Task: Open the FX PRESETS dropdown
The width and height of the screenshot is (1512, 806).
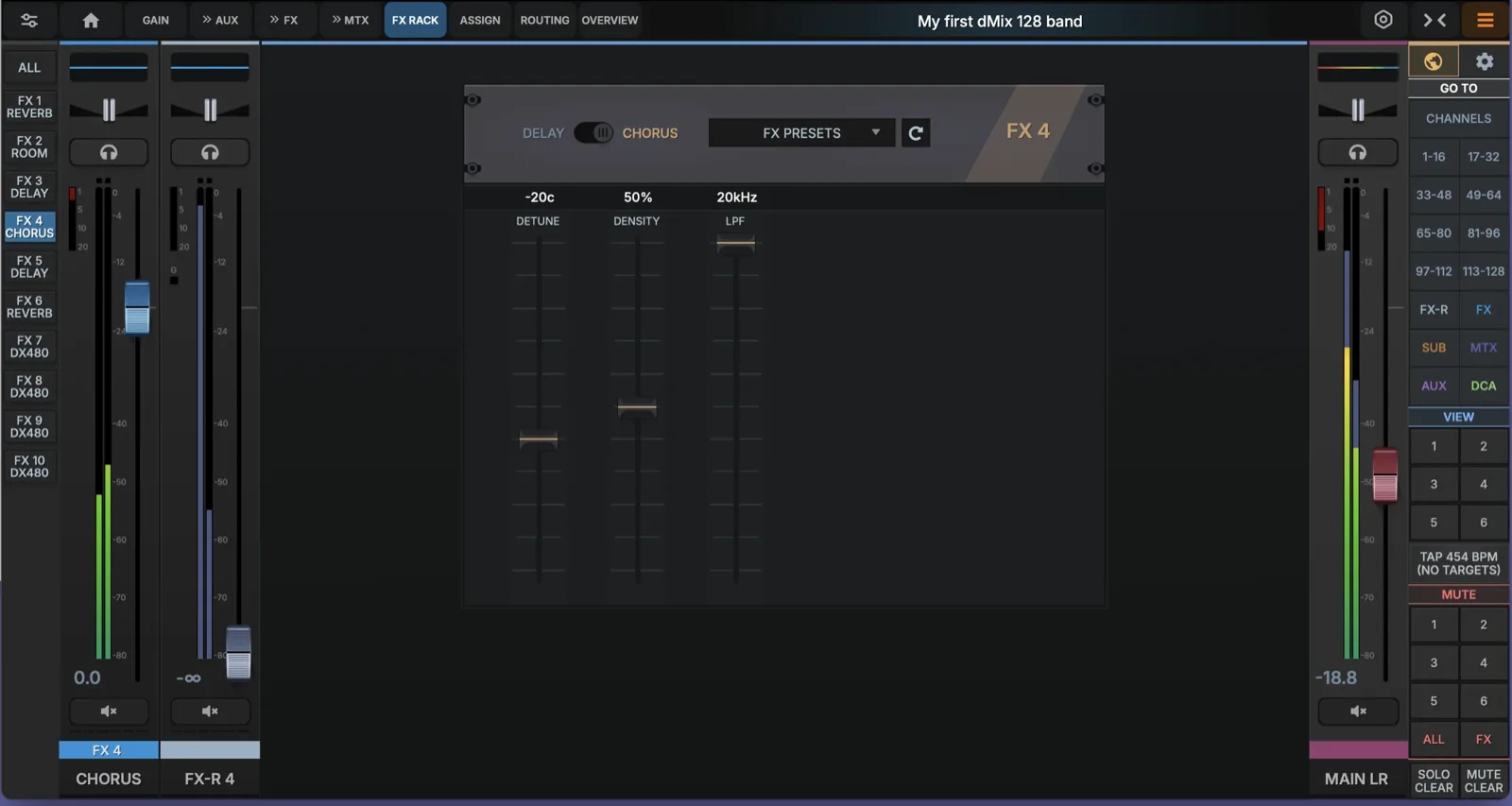Action: [x=801, y=133]
